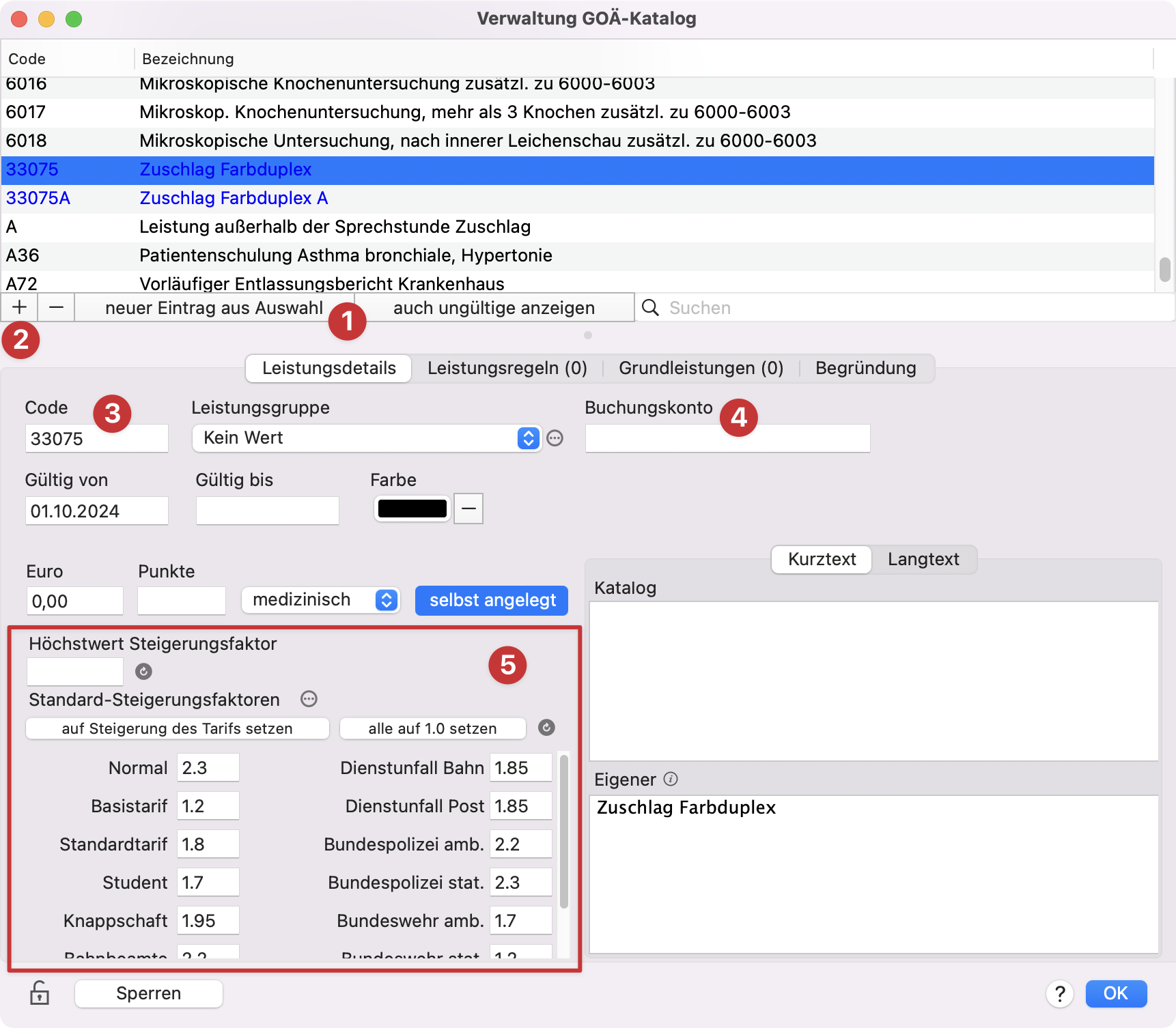Image resolution: width=1176 pixels, height=1028 pixels.
Task: Sort by the Bezeichnung column header
Action: [x=643, y=59]
